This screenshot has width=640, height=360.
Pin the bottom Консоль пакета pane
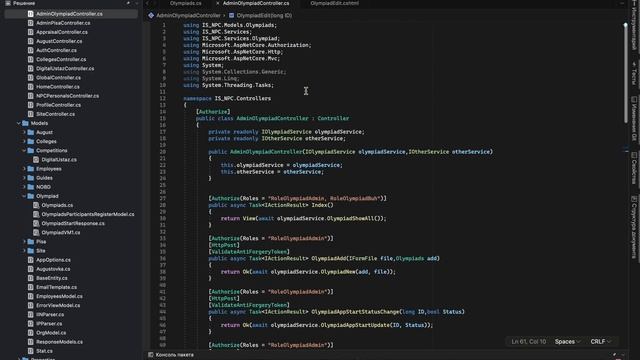tap(615, 355)
